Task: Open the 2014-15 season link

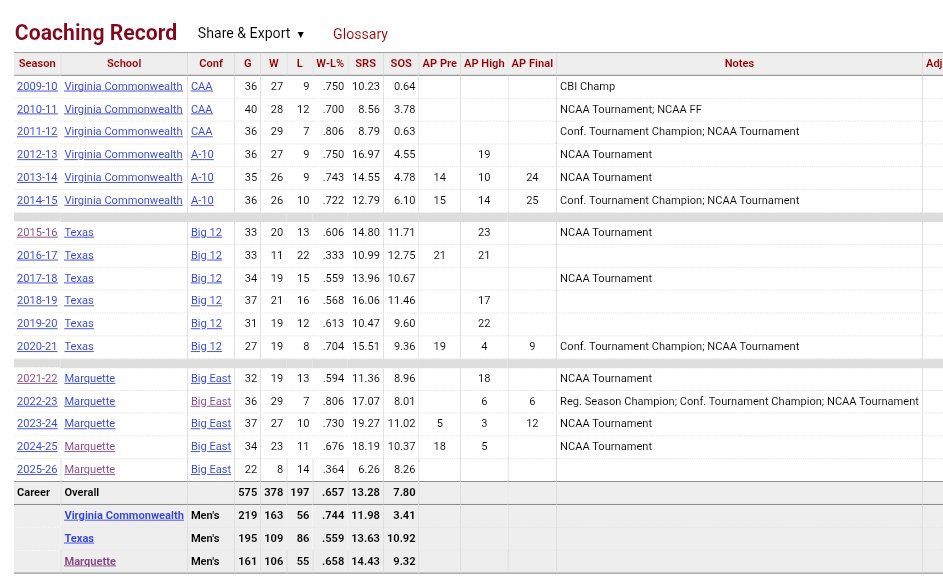Action: (37, 200)
